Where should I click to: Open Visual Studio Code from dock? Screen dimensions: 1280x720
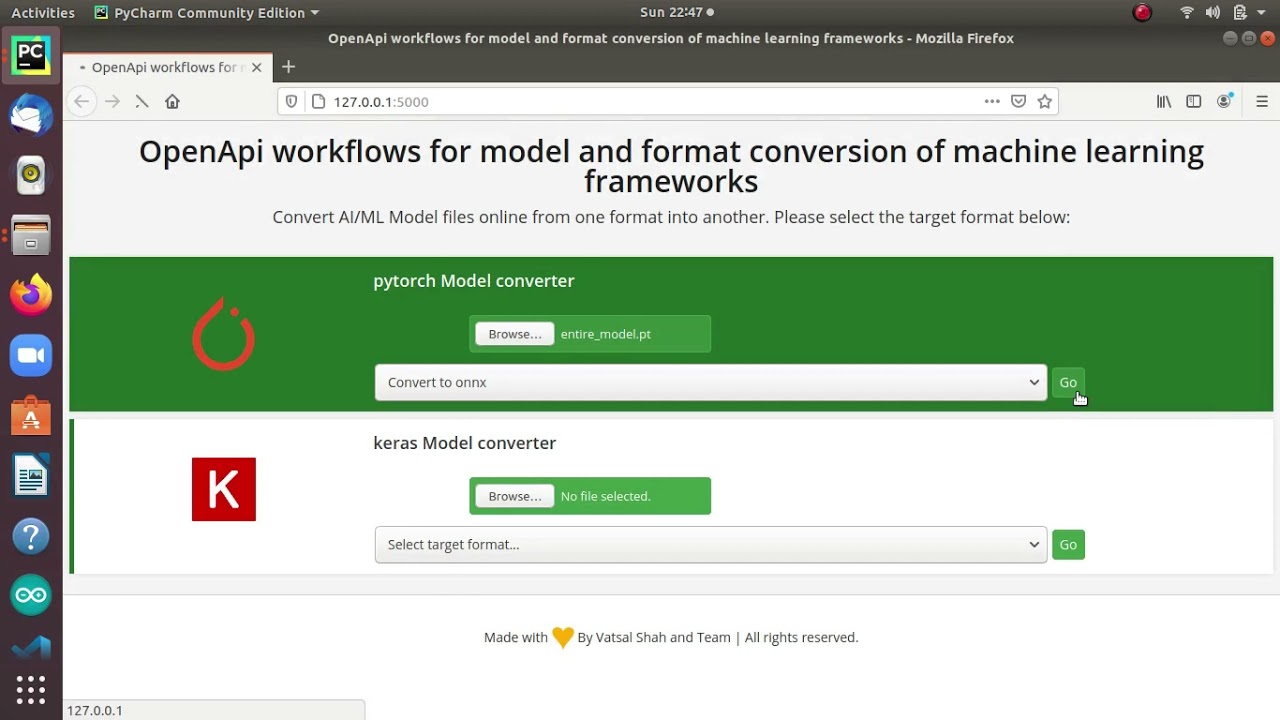[x=31, y=648]
